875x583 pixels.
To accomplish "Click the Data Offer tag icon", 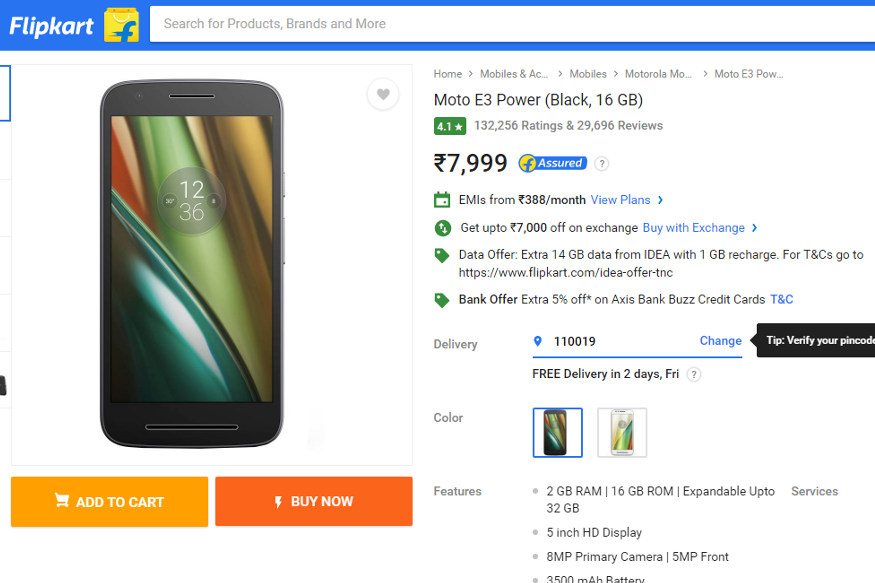I will click(x=441, y=255).
